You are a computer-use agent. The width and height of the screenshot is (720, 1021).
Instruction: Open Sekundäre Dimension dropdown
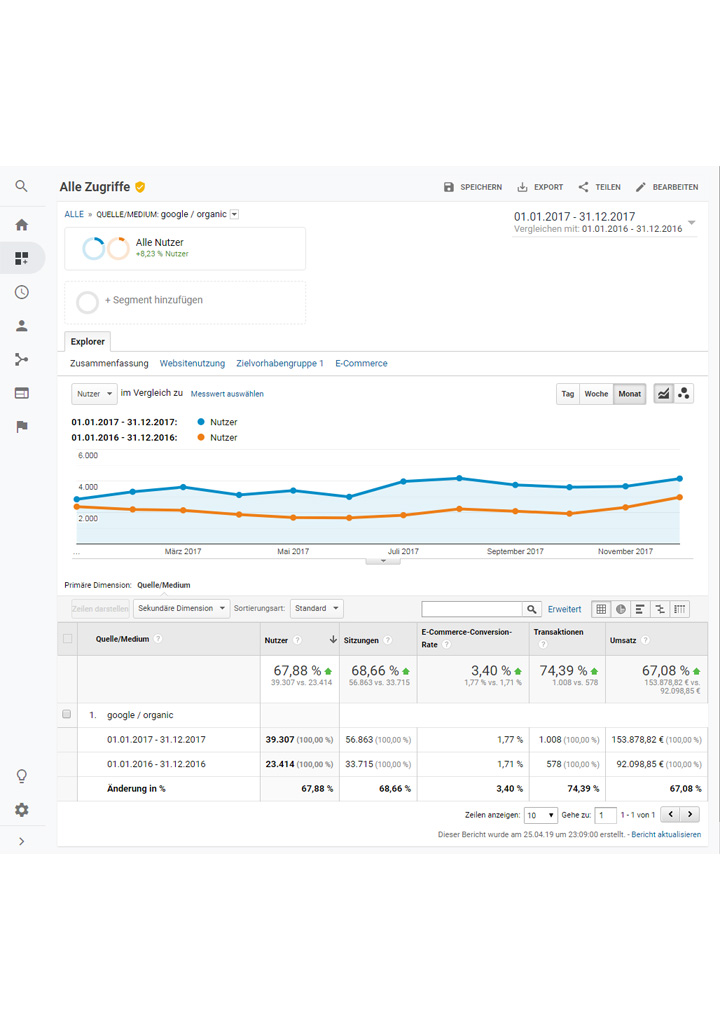click(x=182, y=608)
